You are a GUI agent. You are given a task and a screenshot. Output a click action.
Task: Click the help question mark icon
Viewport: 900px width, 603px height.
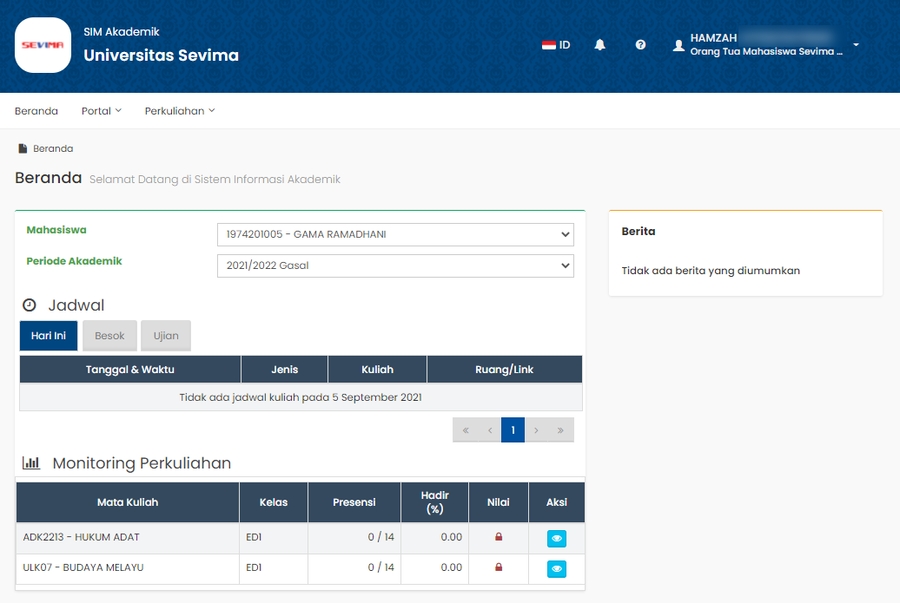640,45
